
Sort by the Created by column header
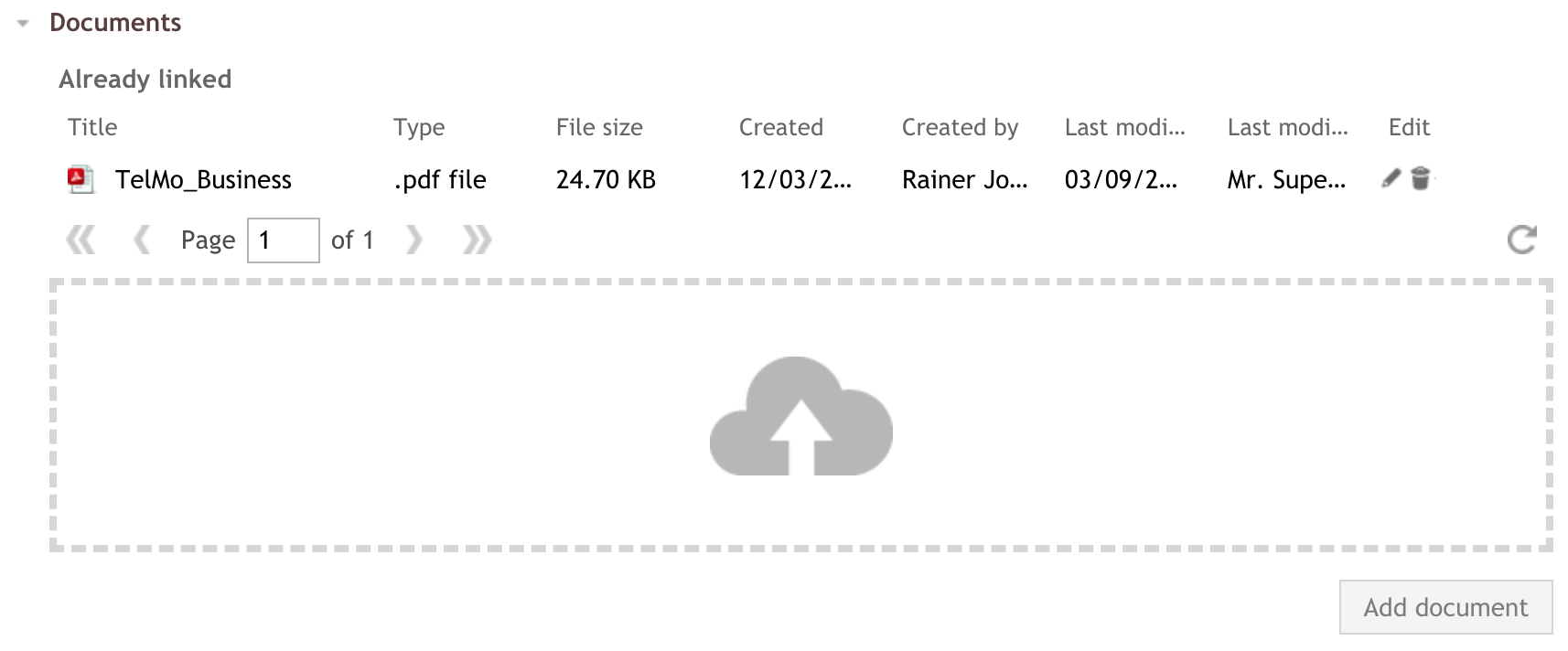(960, 127)
